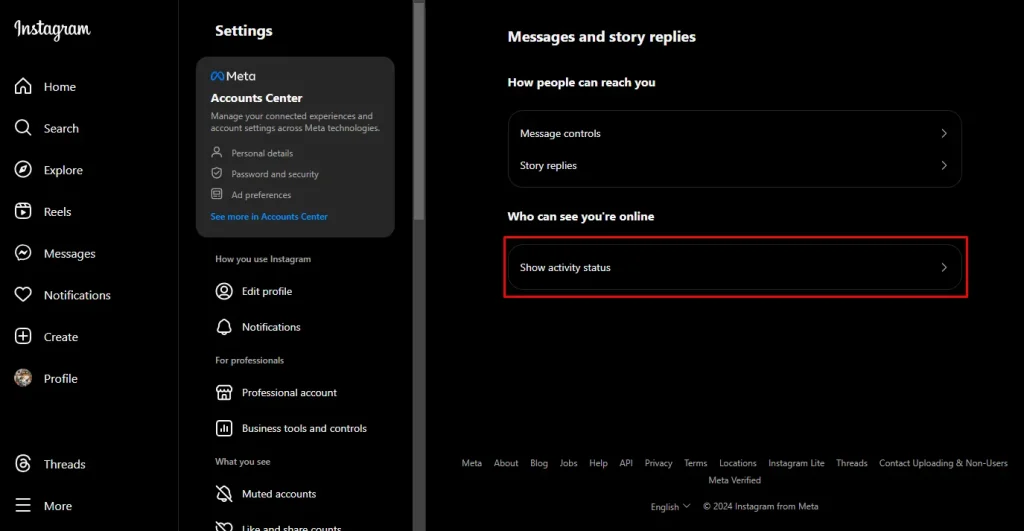This screenshot has height=531, width=1024.
Task: Click Locations footer link
Action: pyautogui.click(x=738, y=463)
